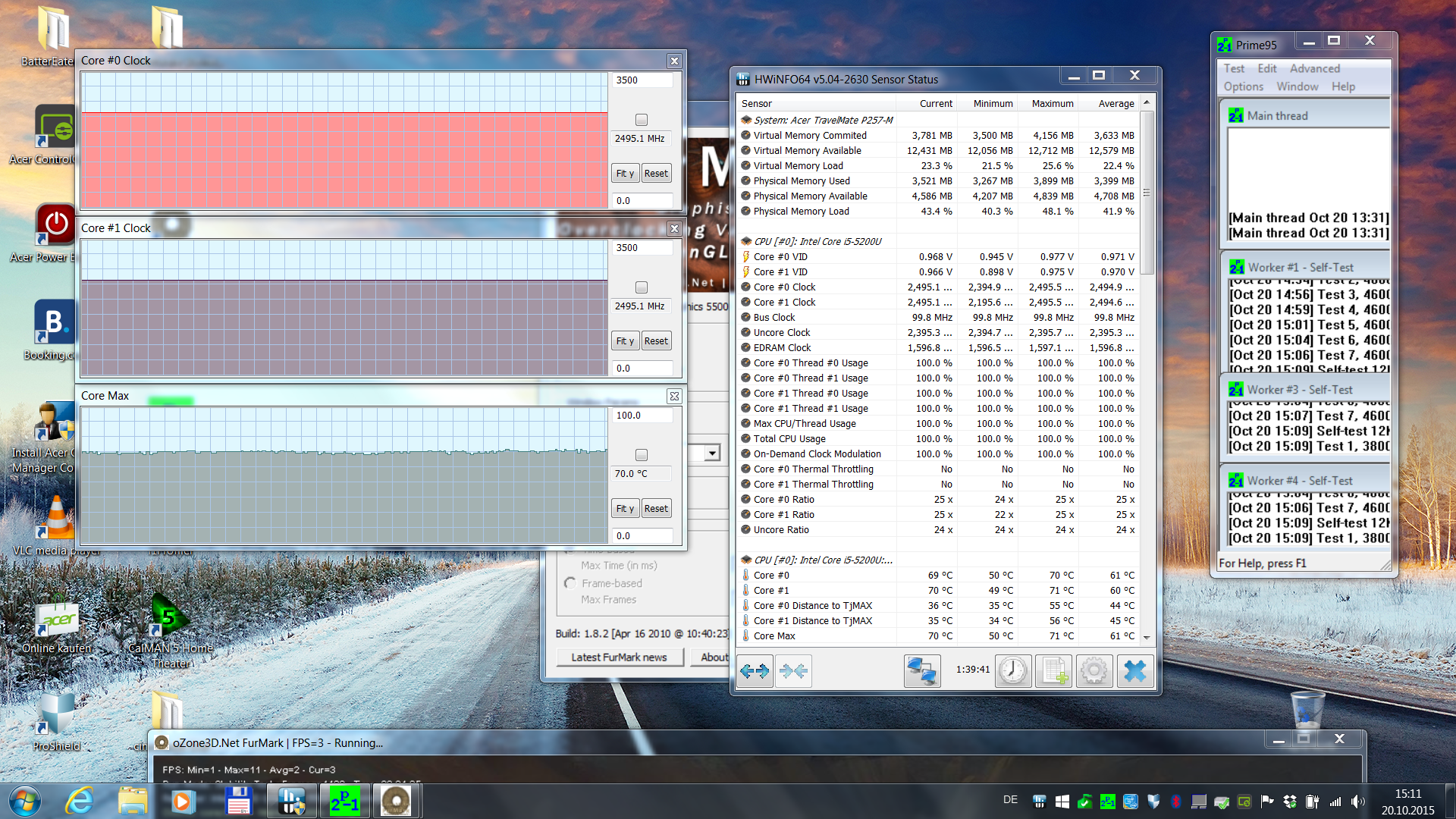This screenshot has height=819, width=1456.
Task: Open the Edit menu in Prime95
Action: coord(1267,68)
